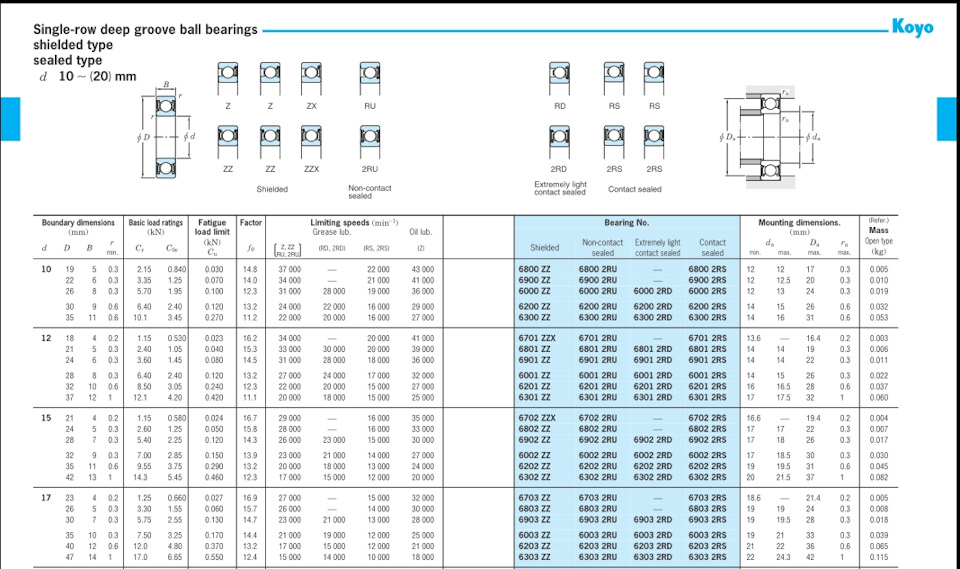
Task: Click the 'Fatigue load limit' column header
Action: pos(212,227)
